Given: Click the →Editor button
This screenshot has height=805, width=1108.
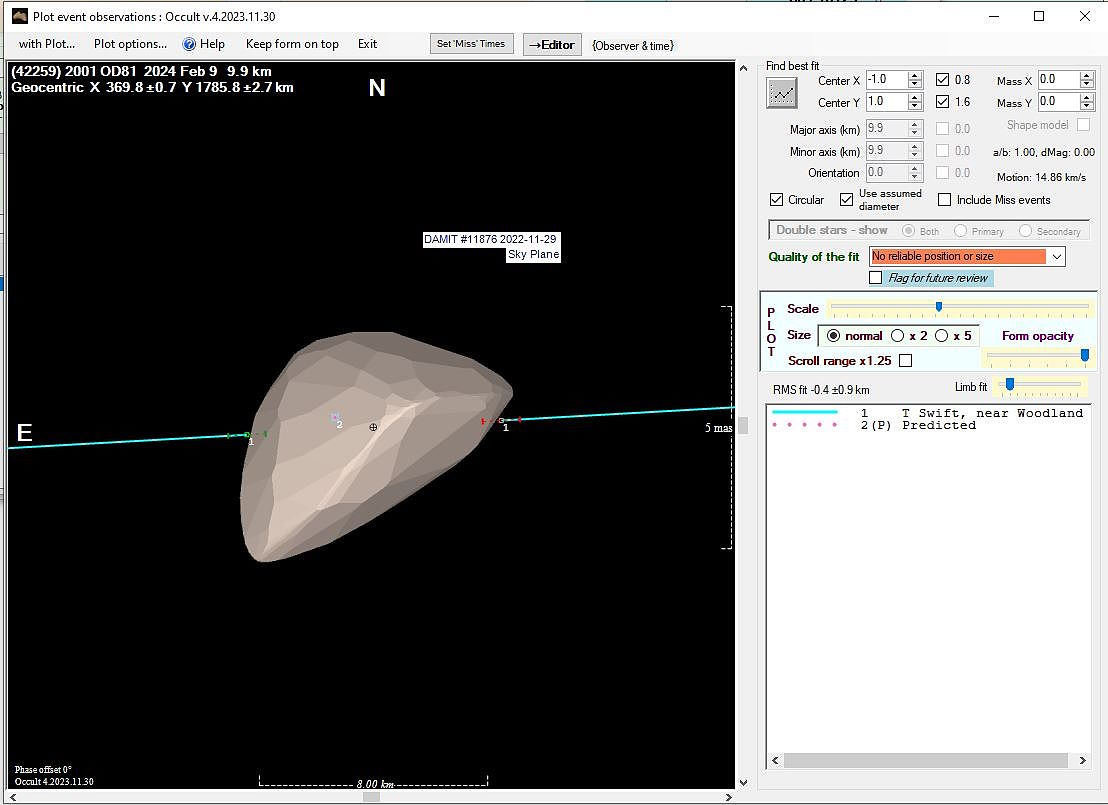Looking at the screenshot, I should [x=552, y=45].
